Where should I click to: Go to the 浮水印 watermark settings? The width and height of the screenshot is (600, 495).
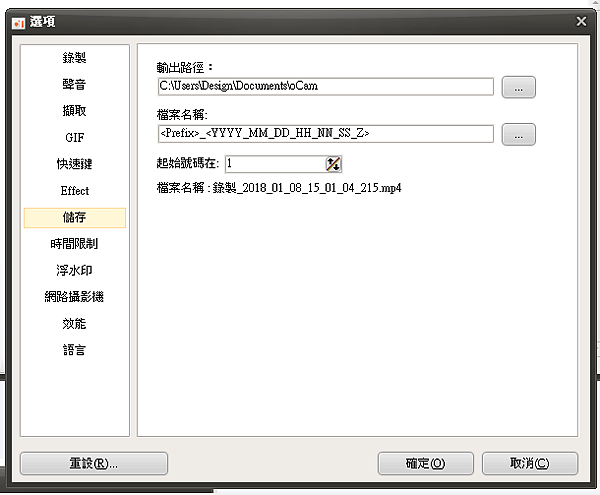click(74, 270)
